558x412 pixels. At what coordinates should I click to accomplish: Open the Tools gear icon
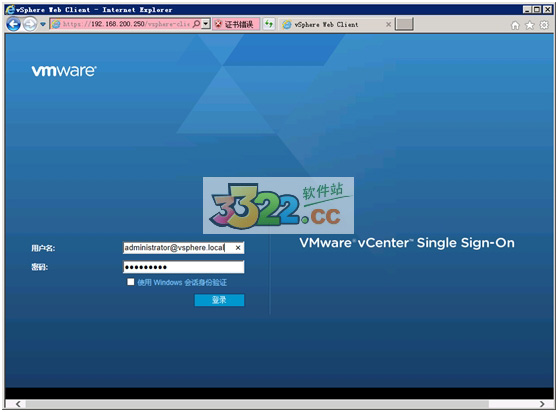point(544,25)
